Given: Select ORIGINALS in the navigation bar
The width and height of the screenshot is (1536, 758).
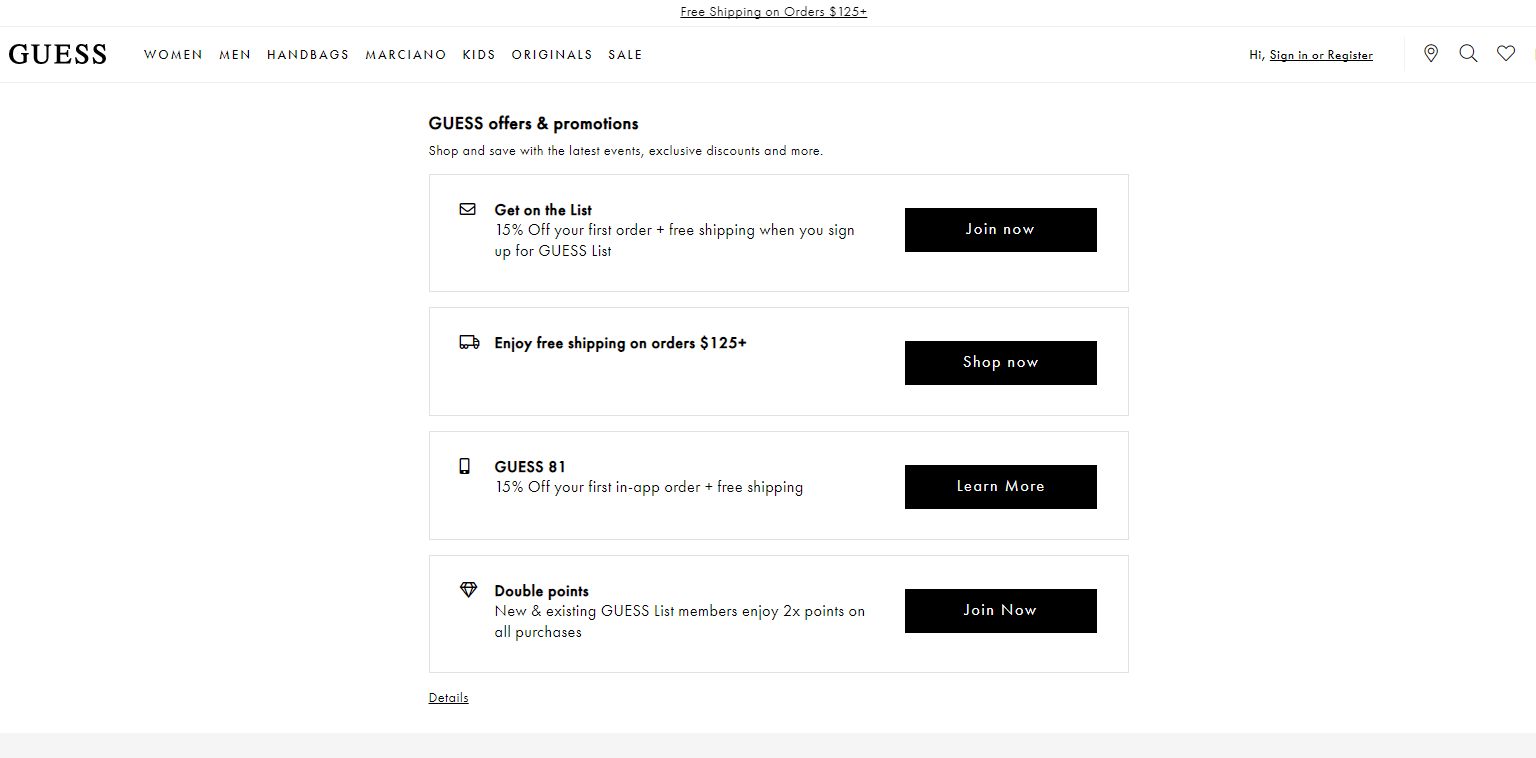Looking at the screenshot, I should (552, 55).
